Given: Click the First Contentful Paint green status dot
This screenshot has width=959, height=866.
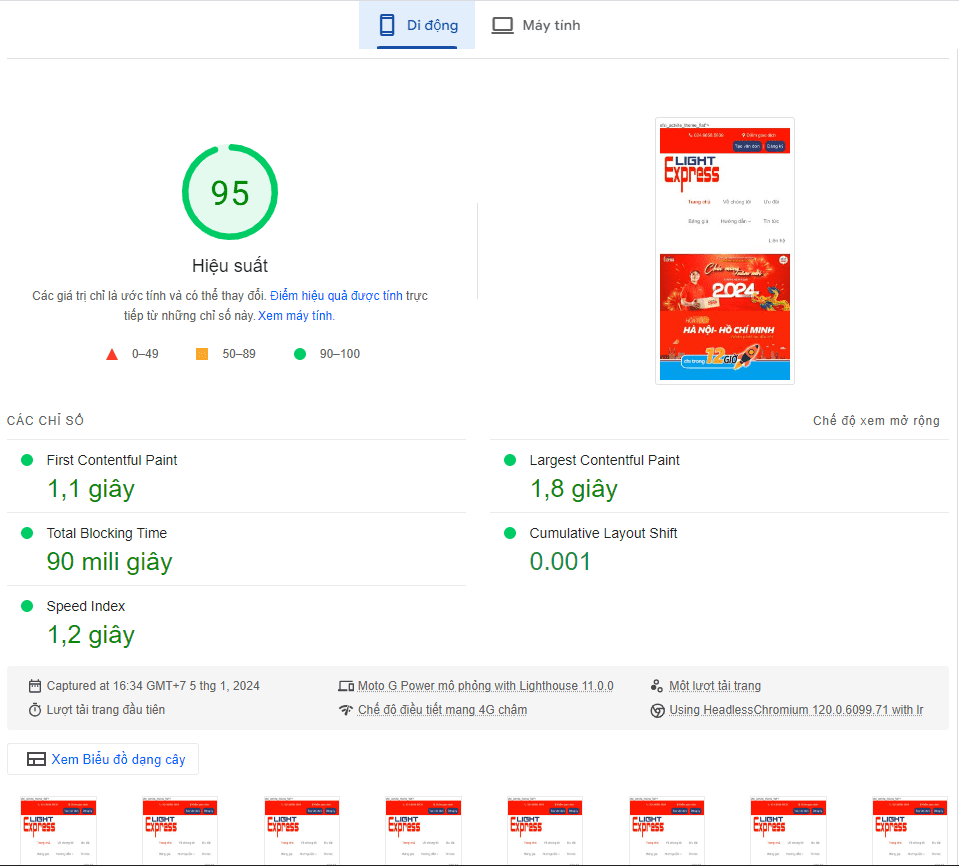Looking at the screenshot, I should pos(27,460).
